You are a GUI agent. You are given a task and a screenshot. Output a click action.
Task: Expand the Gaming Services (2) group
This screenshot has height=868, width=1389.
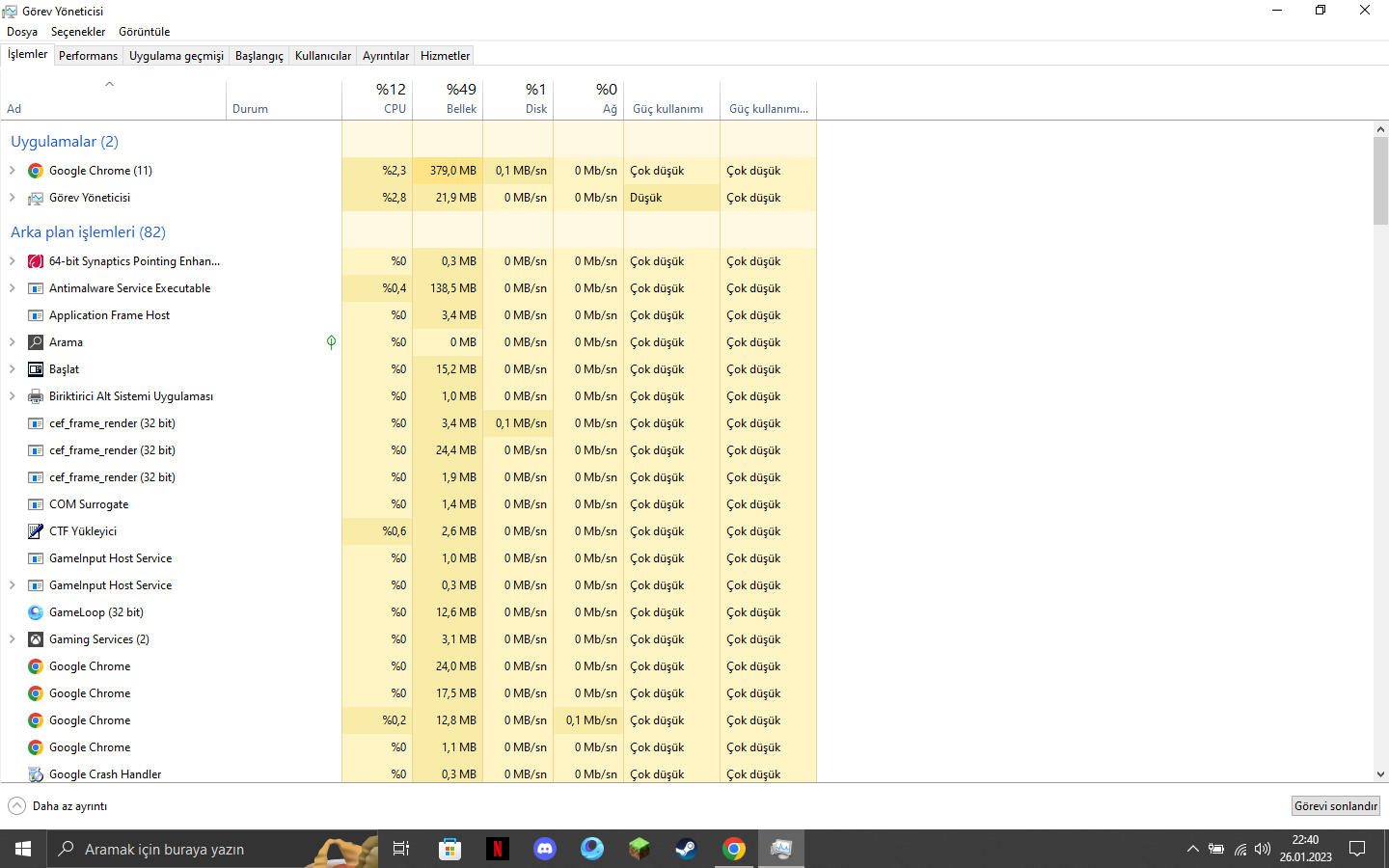click(12, 639)
